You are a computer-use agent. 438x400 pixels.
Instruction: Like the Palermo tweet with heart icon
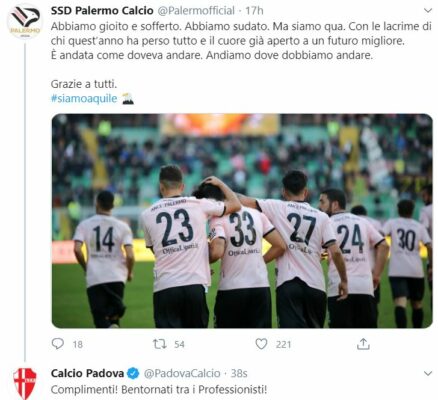pos(261,344)
